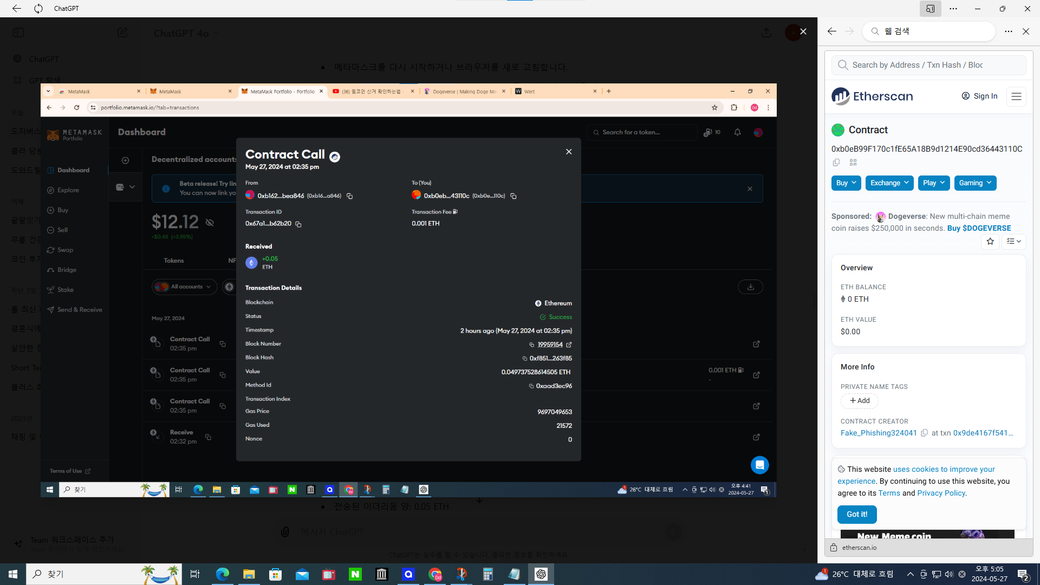Viewport: 1040px width, 585px height.
Task: Open Windows notification center in taskbar
Action: 1023,575
